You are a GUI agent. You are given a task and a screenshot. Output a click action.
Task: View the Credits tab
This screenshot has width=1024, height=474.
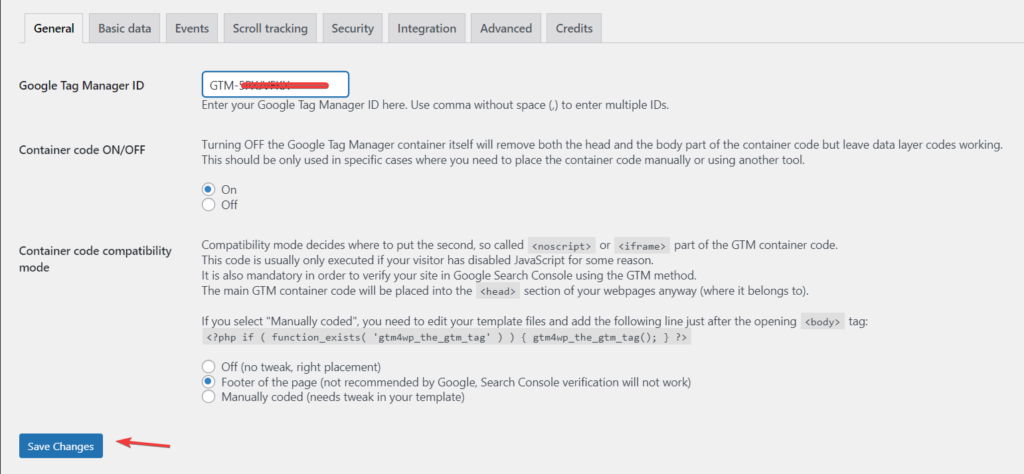574,28
